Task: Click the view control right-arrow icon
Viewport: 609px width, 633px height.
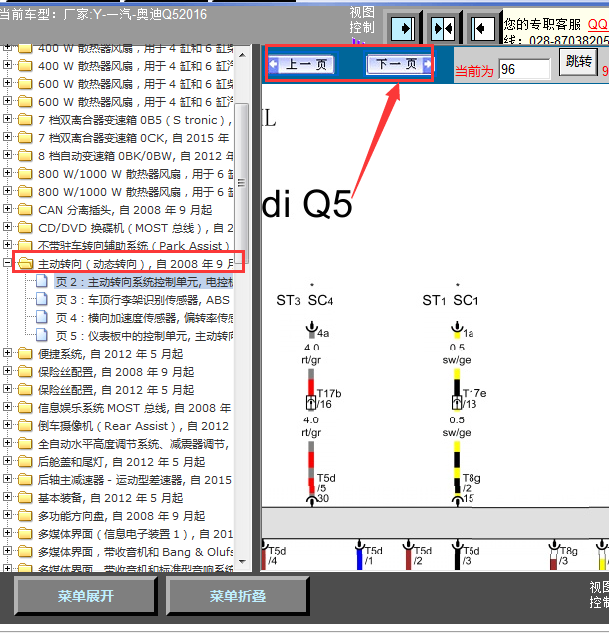Action: click(403, 28)
